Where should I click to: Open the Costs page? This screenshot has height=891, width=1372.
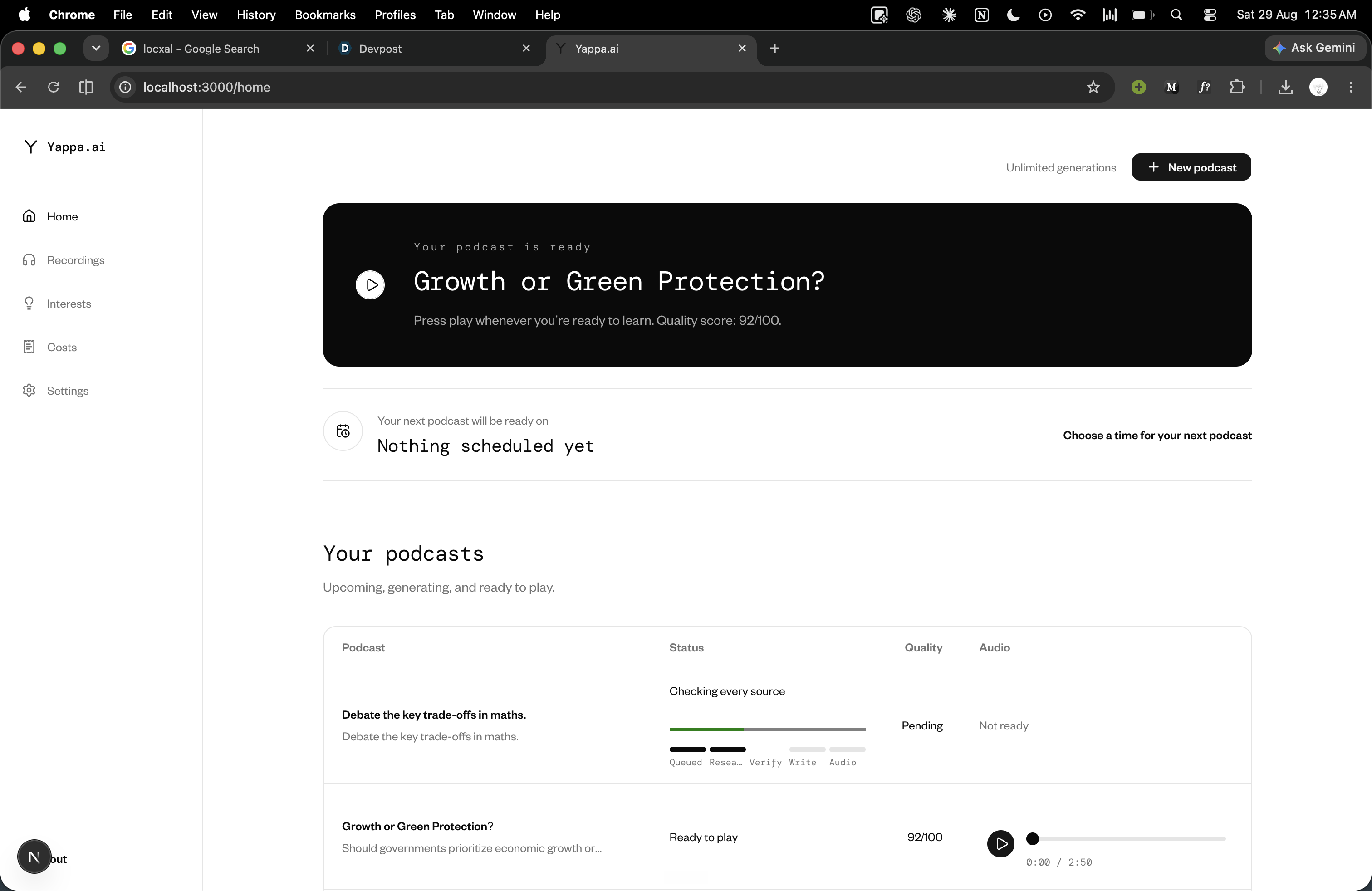tap(49, 347)
